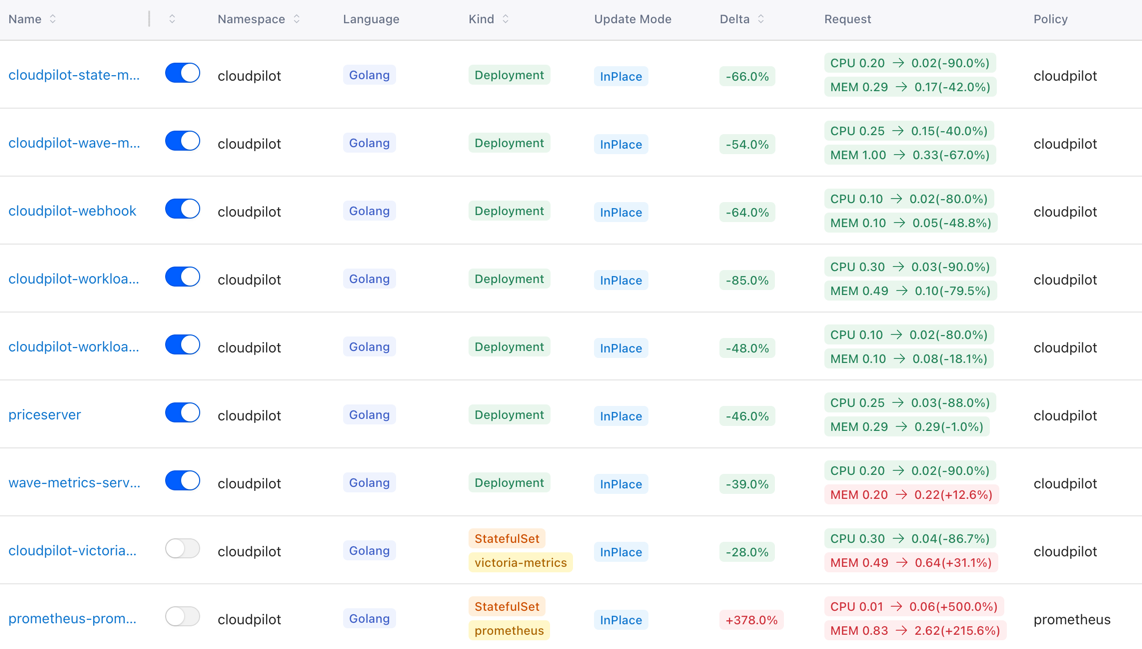Image resolution: width=1142 pixels, height=649 pixels.
Task: Click the Update Mode column header
Action: coord(632,18)
